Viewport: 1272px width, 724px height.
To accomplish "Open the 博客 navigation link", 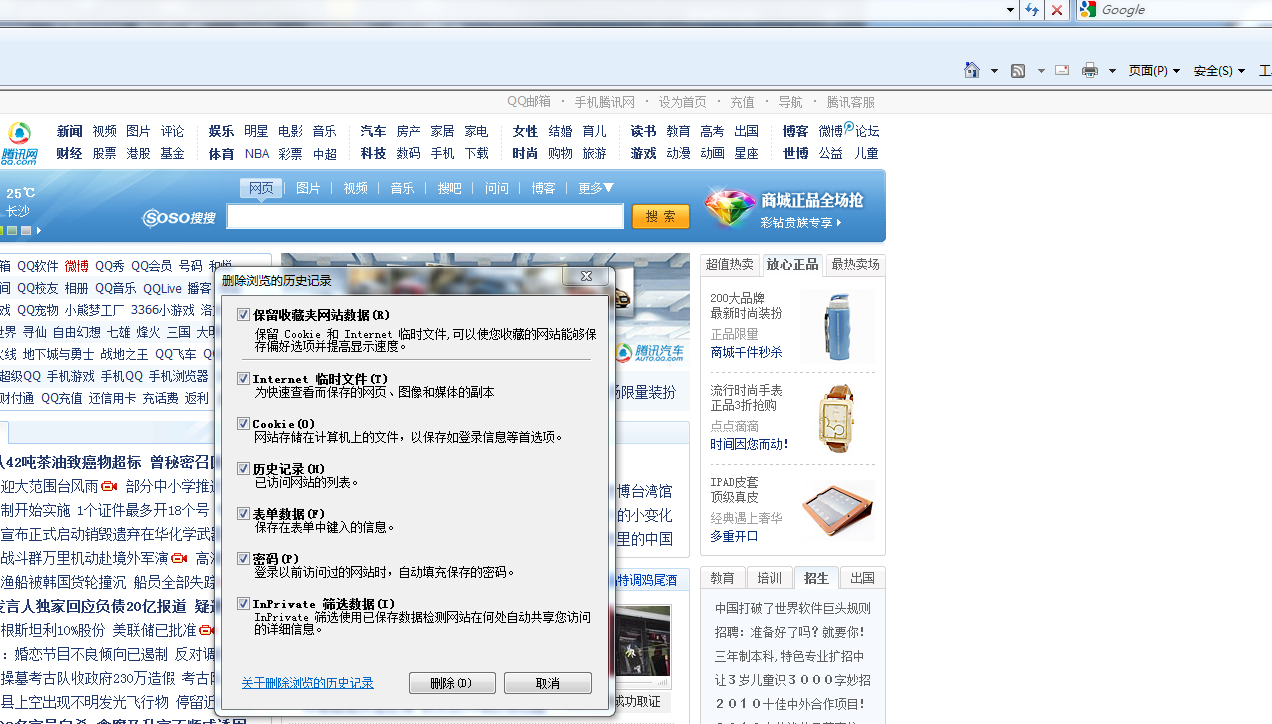I will click(796, 131).
